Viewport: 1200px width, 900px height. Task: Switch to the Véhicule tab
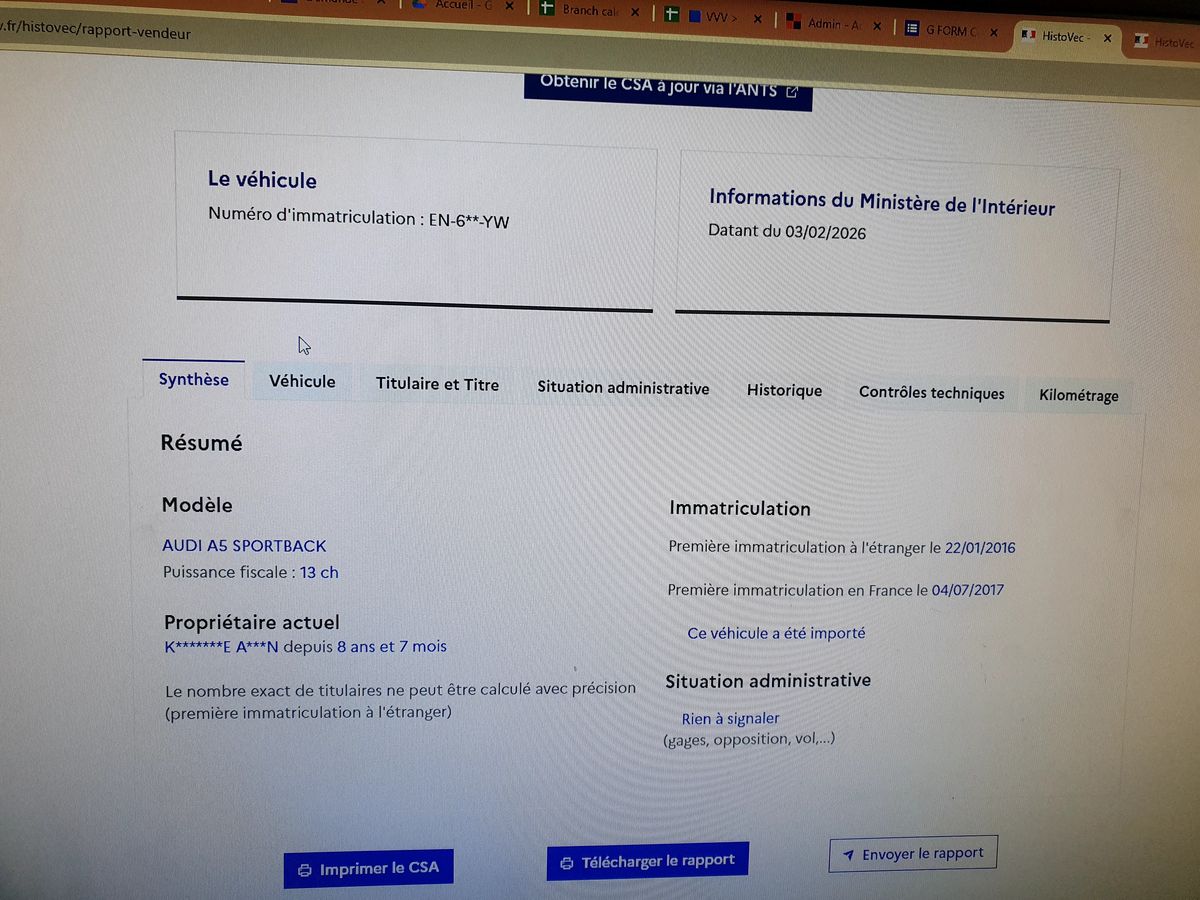tap(302, 382)
